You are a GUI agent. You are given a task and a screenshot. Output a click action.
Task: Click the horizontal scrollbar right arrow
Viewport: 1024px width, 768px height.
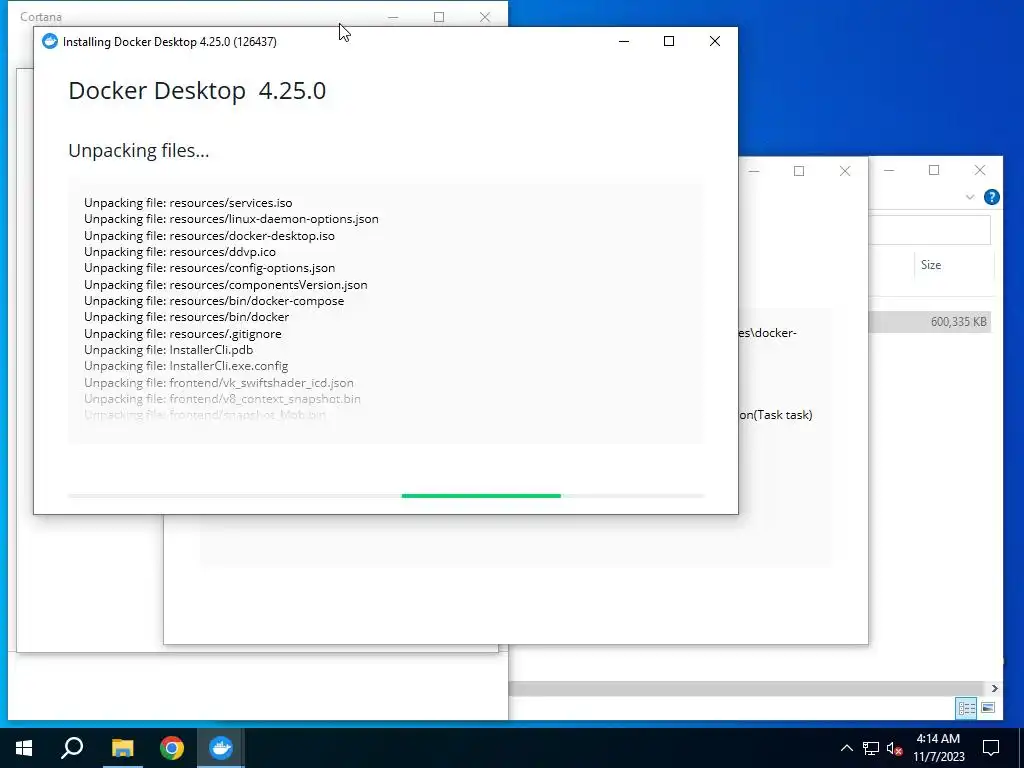tap(994, 688)
